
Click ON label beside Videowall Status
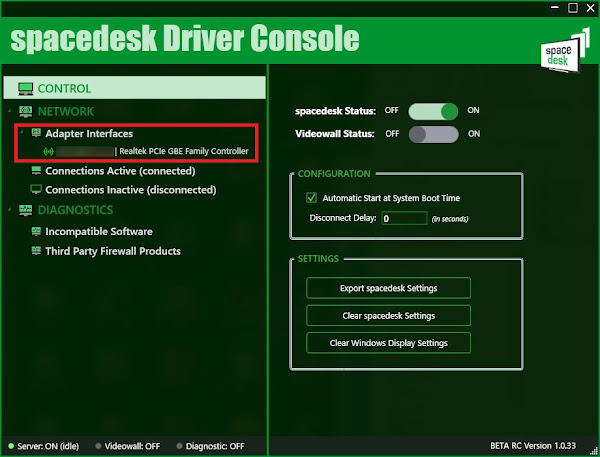coord(474,134)
